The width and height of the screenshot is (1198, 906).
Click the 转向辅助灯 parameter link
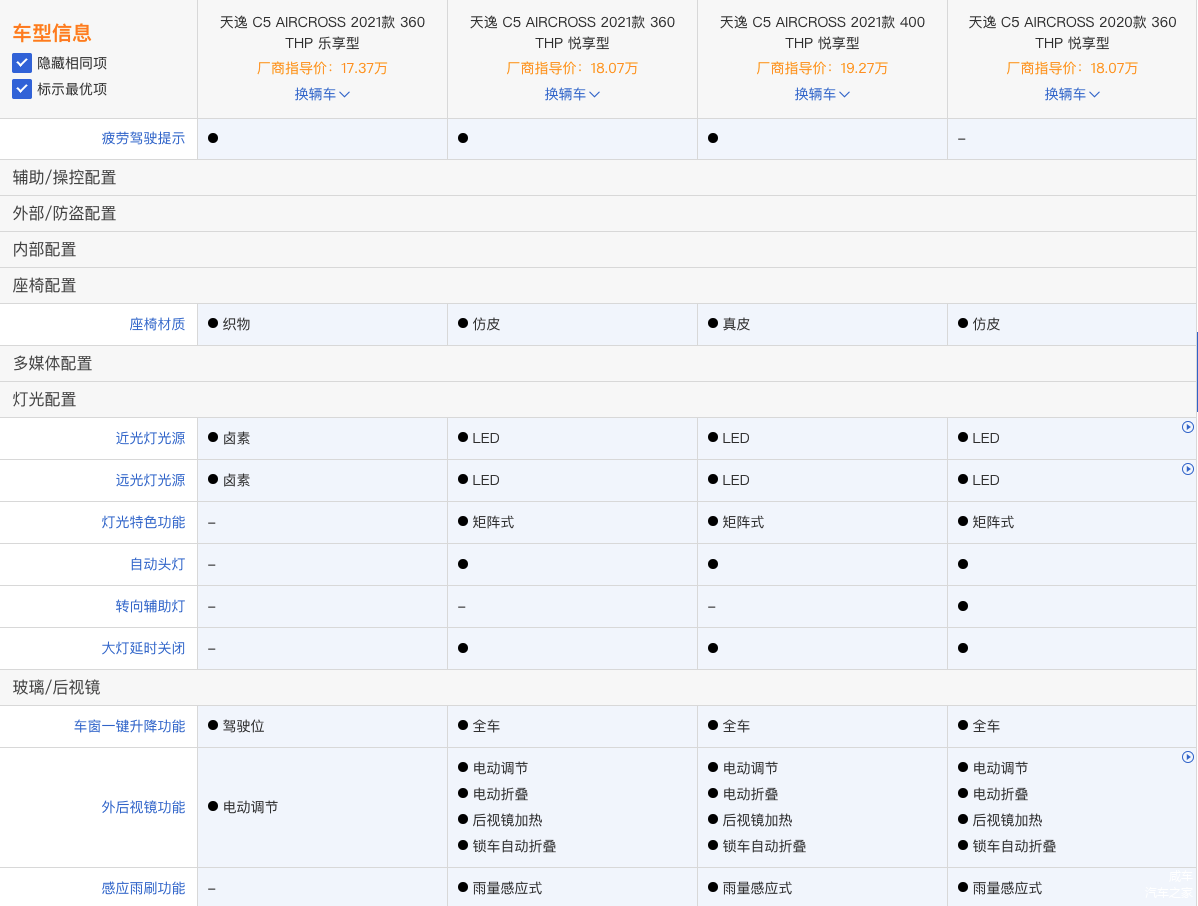[x=151, y=606]
